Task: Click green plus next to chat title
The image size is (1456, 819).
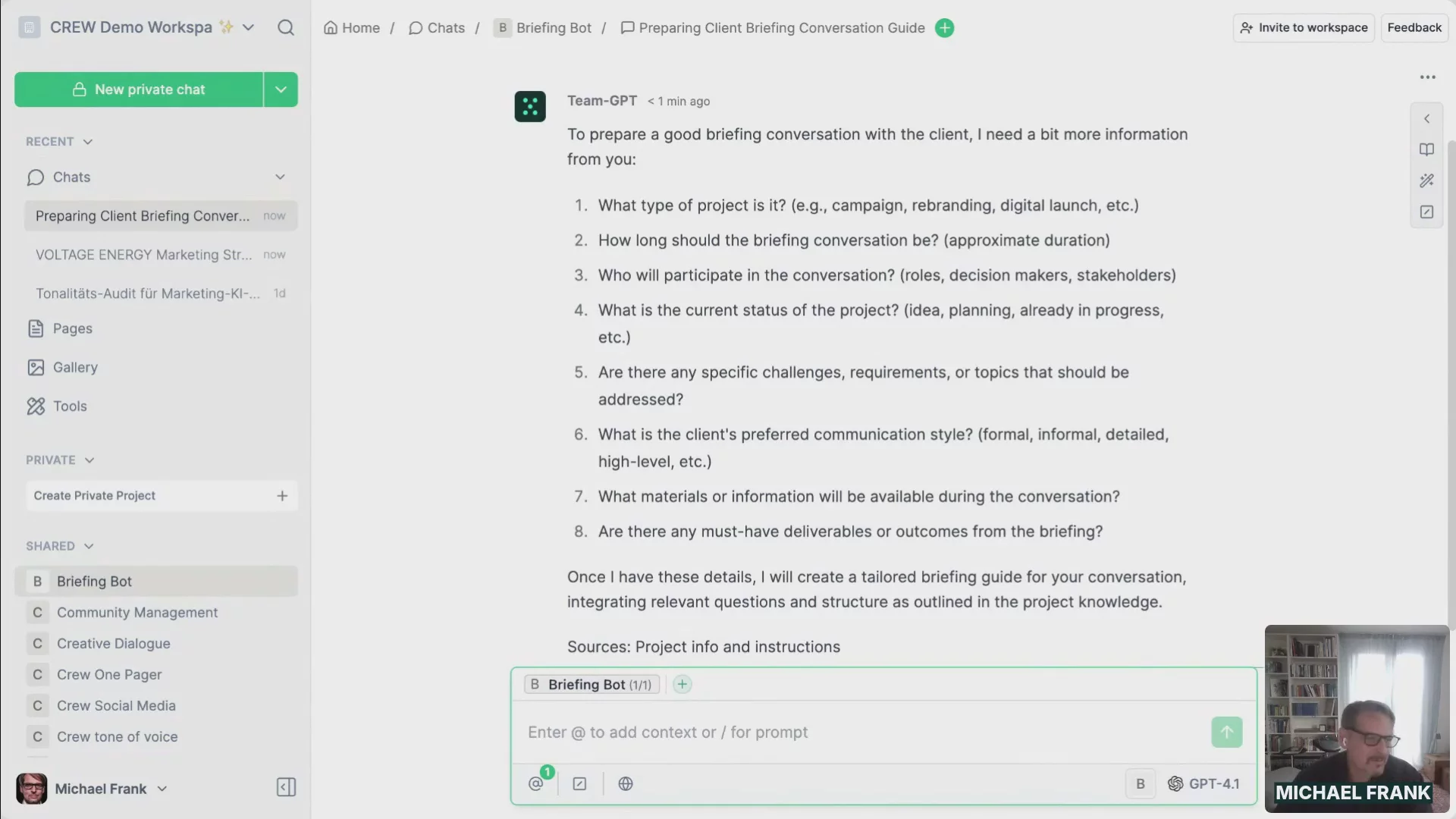Action: point(944,28)
